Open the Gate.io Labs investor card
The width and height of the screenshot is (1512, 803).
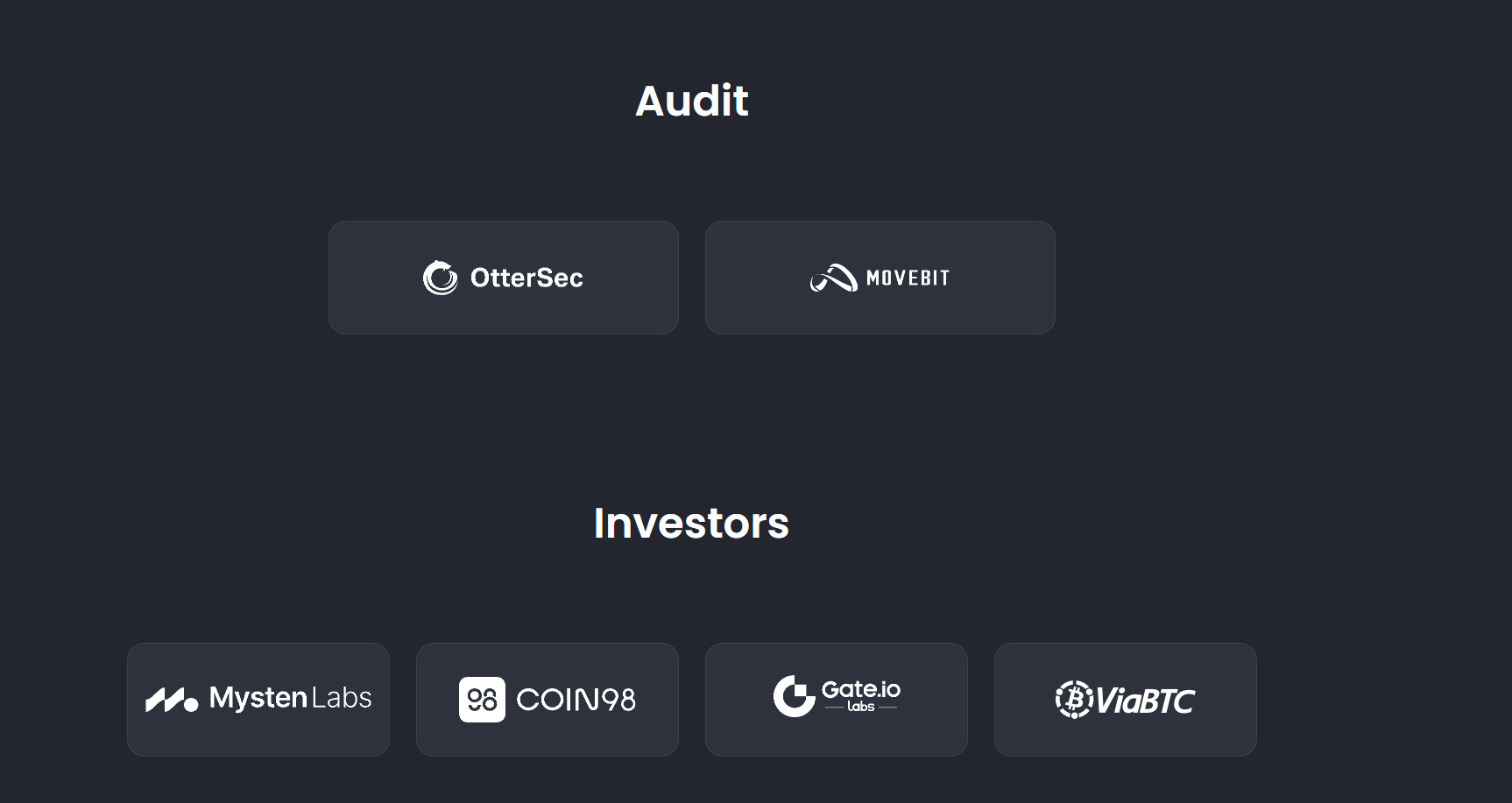point(837,700)
